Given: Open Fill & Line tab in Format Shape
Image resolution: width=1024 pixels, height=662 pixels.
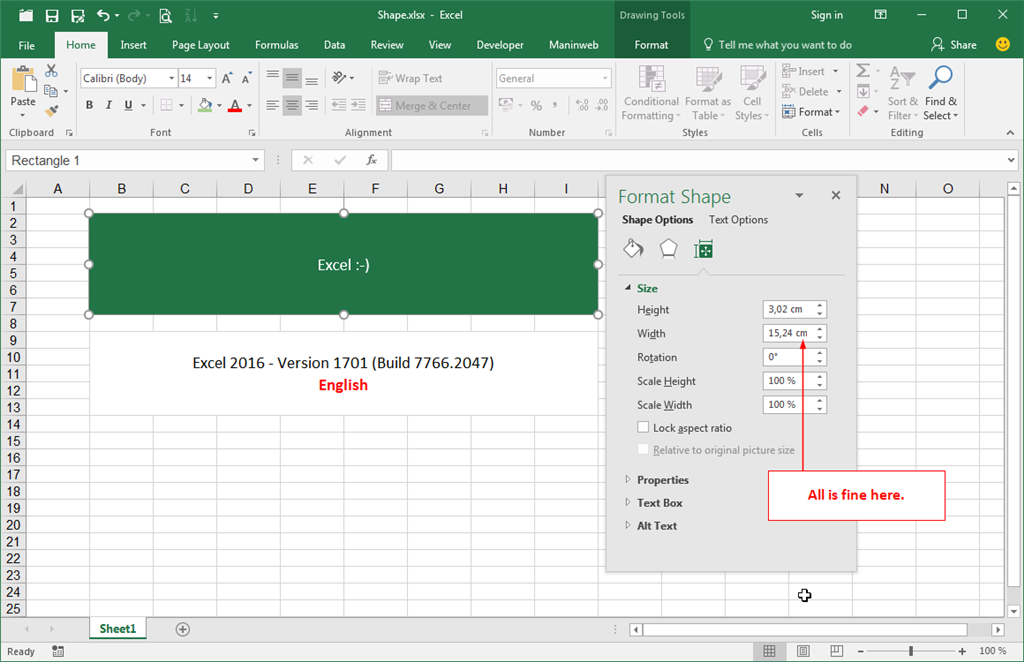Looking at the screenshot, I should pos(633,249).
